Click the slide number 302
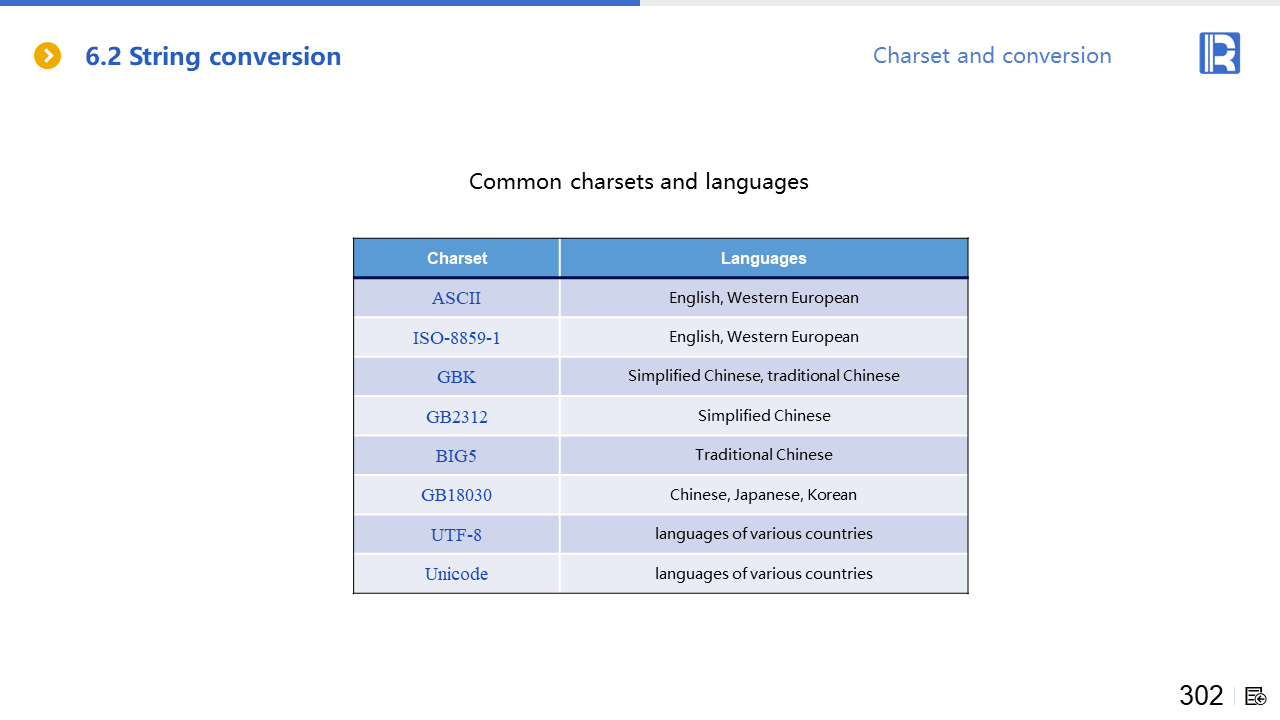This screenshot has width=1280, height=720. pyautogui.click(x=1201, y=696)
